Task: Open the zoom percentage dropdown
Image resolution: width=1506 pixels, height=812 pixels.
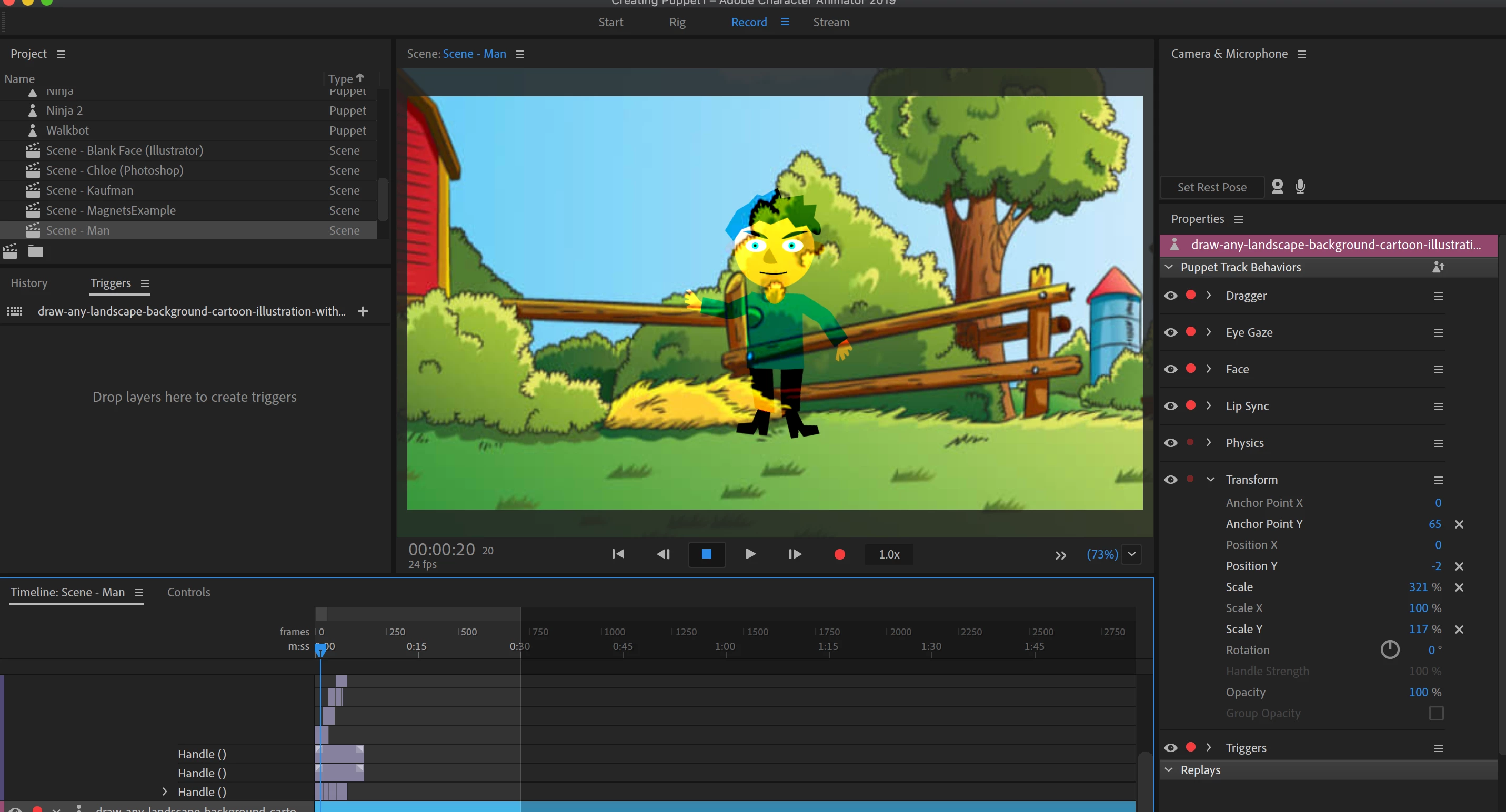Action: [x=1132, y=554]
